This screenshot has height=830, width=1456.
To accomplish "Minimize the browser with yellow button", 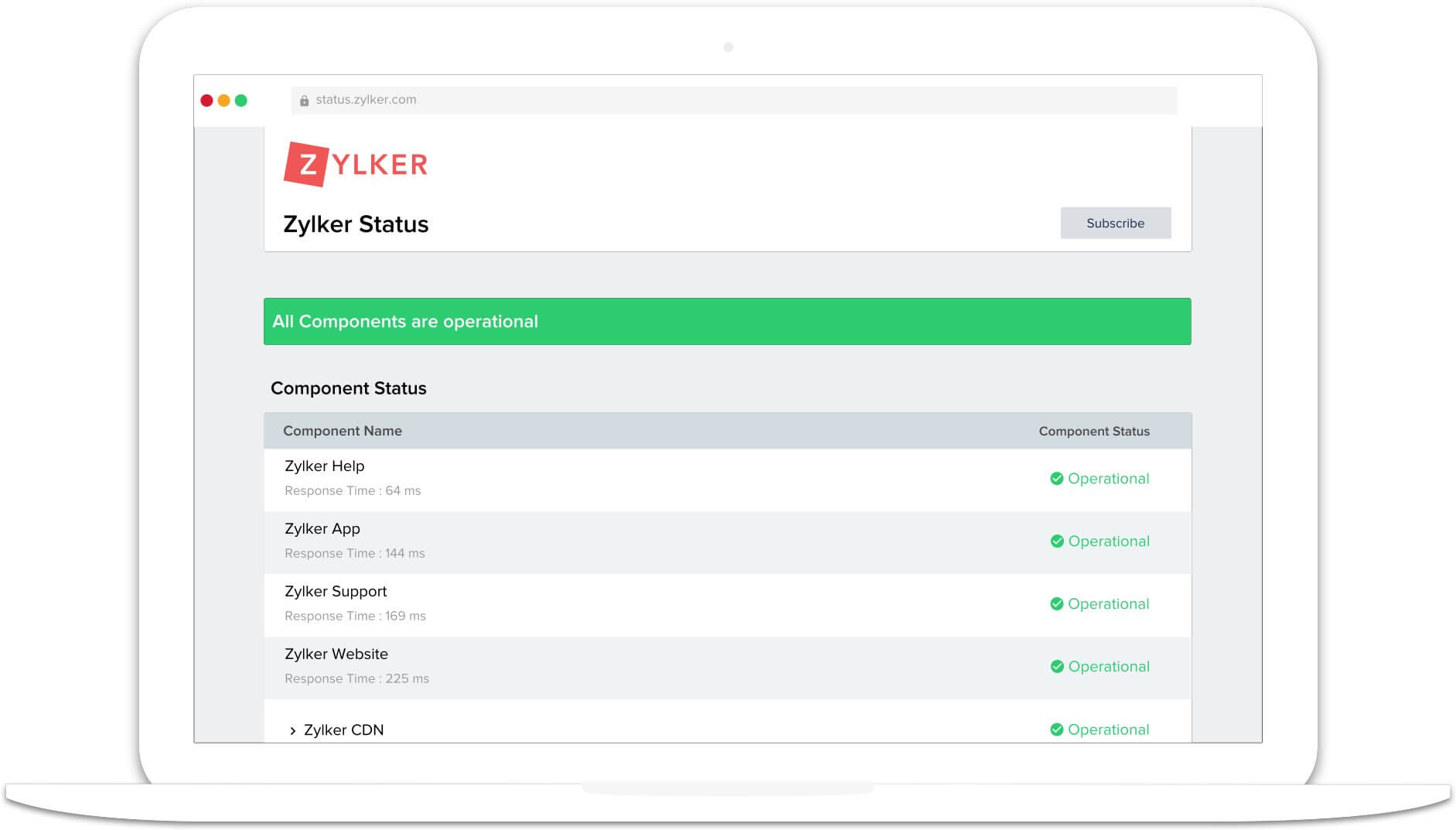I will (x=223, y=101).
